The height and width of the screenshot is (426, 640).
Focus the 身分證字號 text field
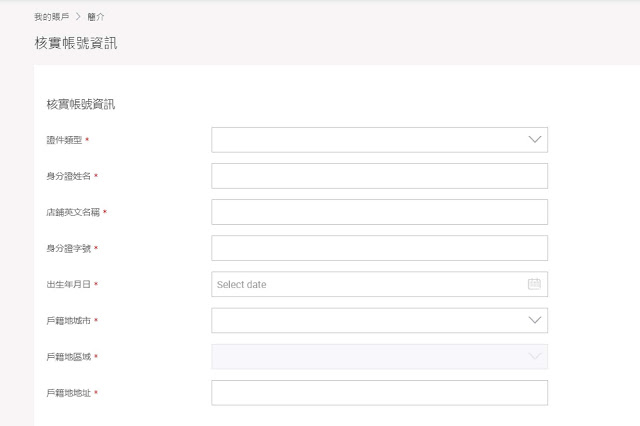pos(379,248)
